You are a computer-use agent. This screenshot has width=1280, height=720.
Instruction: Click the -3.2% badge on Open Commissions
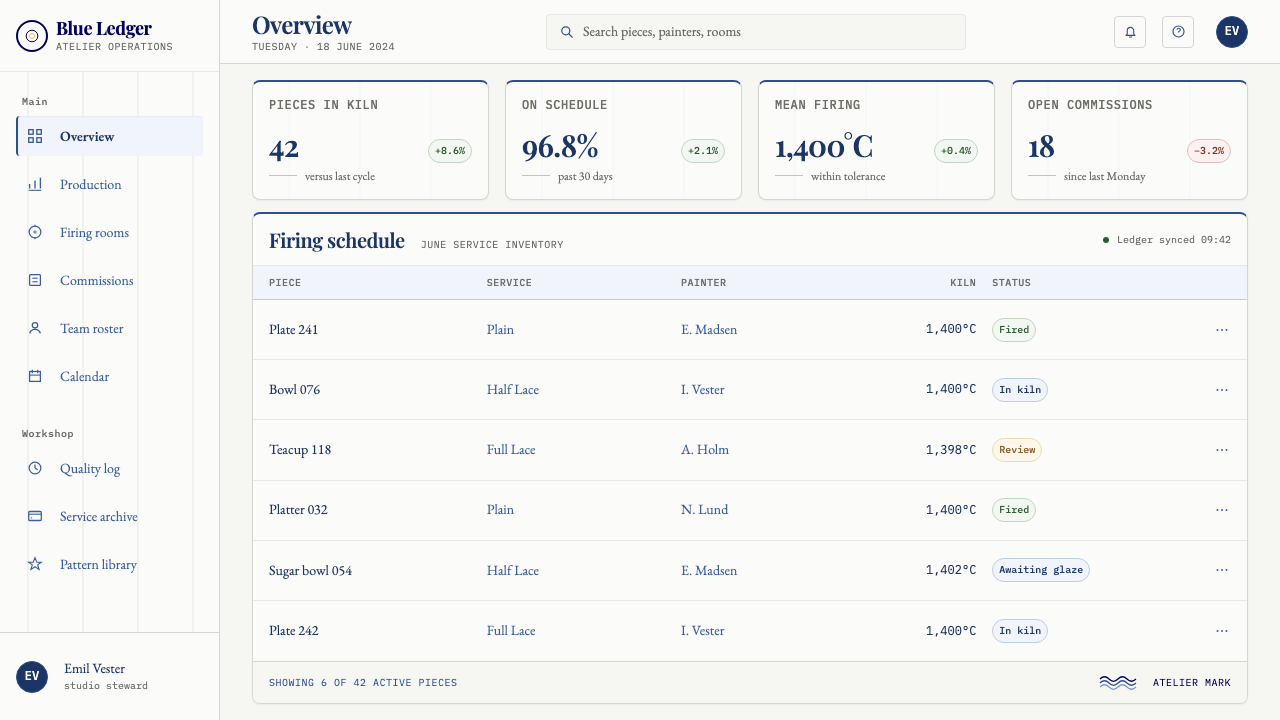pyautogui.click(x=1209, y=151)
